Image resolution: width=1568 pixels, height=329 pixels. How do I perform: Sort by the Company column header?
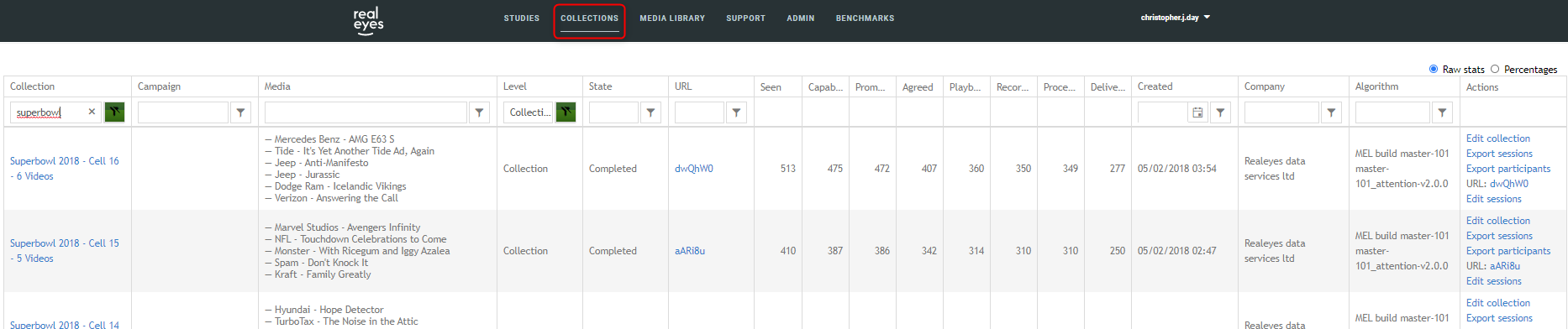[1265, 86]
